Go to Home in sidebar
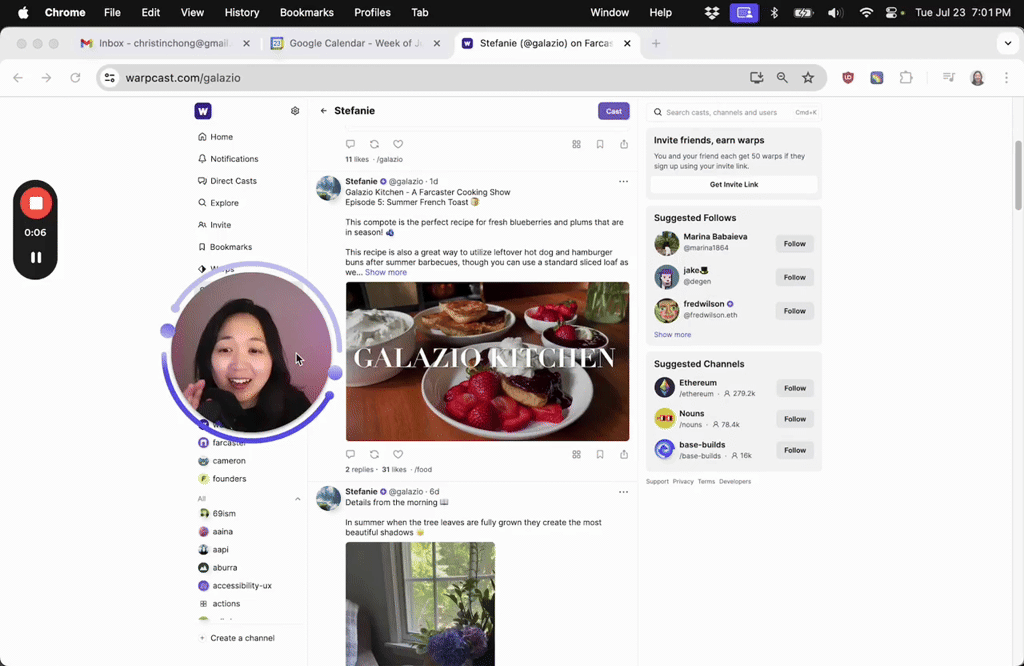The width and height of the screenshot is (1024, 666). (x=216, y=136)
